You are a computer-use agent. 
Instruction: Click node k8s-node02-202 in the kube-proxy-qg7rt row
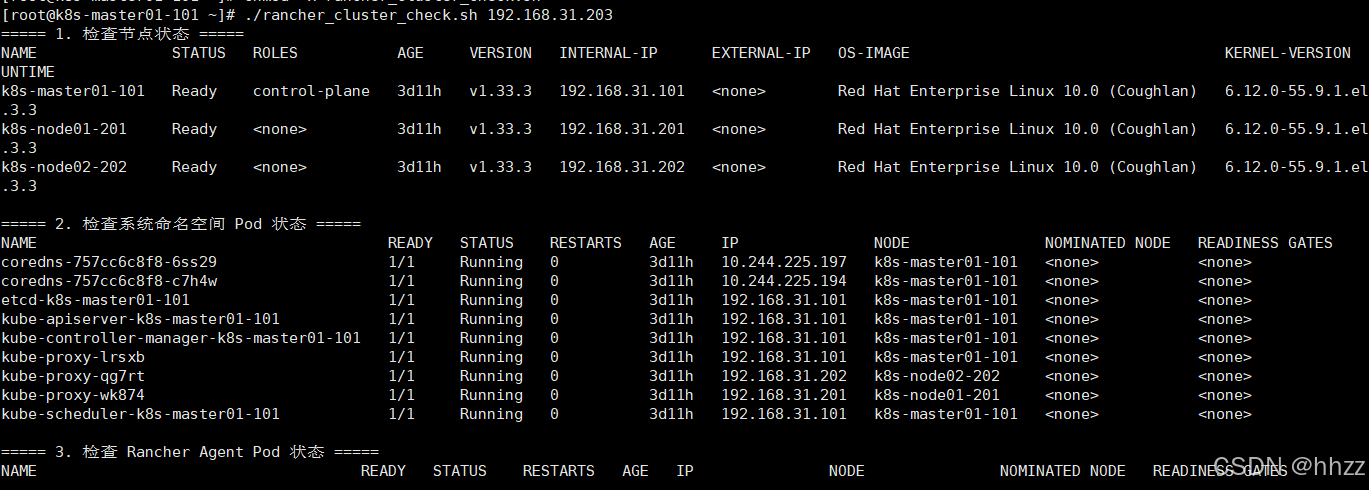click(937, 376)
